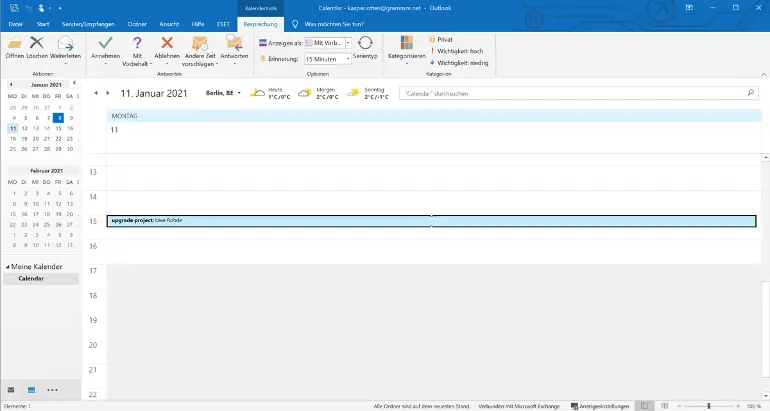Click the Öffnen folder icon
Image resolution: width=770 pixels, height=411 pixels.
[14, 44]
